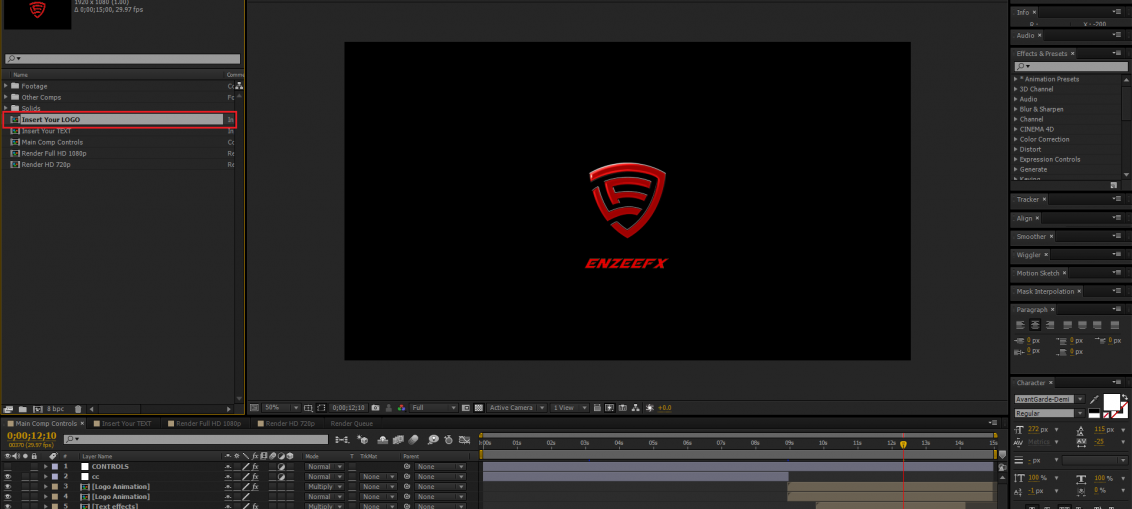Screen dimensions: 1132x509
Task: Toggle Hide Shy Layers switch in timeline
Action: point(382,440)
